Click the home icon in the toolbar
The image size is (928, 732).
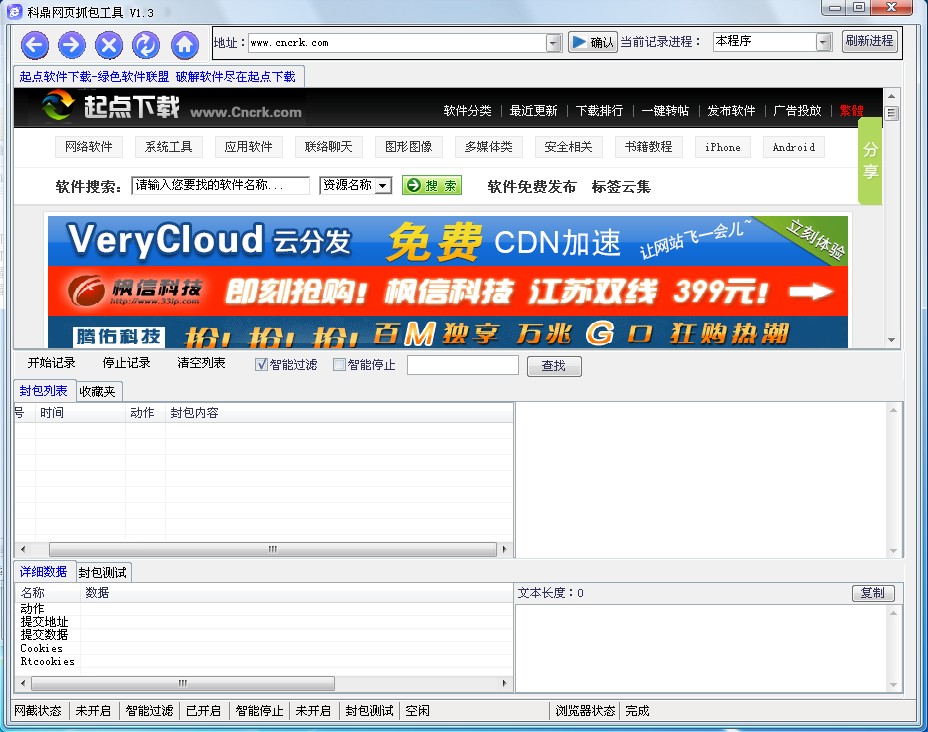(x=184, y=42)
